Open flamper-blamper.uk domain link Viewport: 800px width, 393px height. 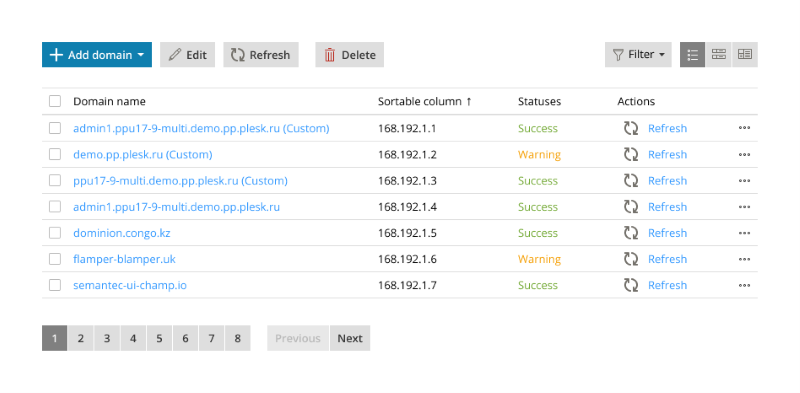(124, 259)
